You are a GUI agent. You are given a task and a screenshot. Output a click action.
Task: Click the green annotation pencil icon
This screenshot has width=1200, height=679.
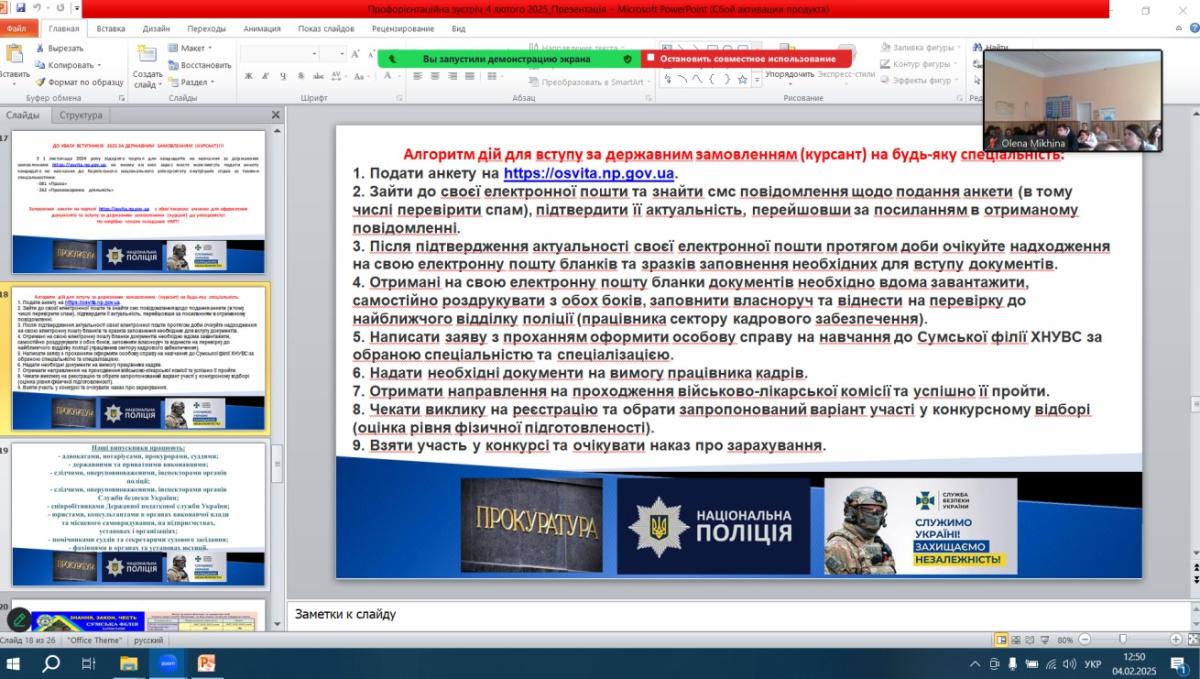[x=19, y=619]
